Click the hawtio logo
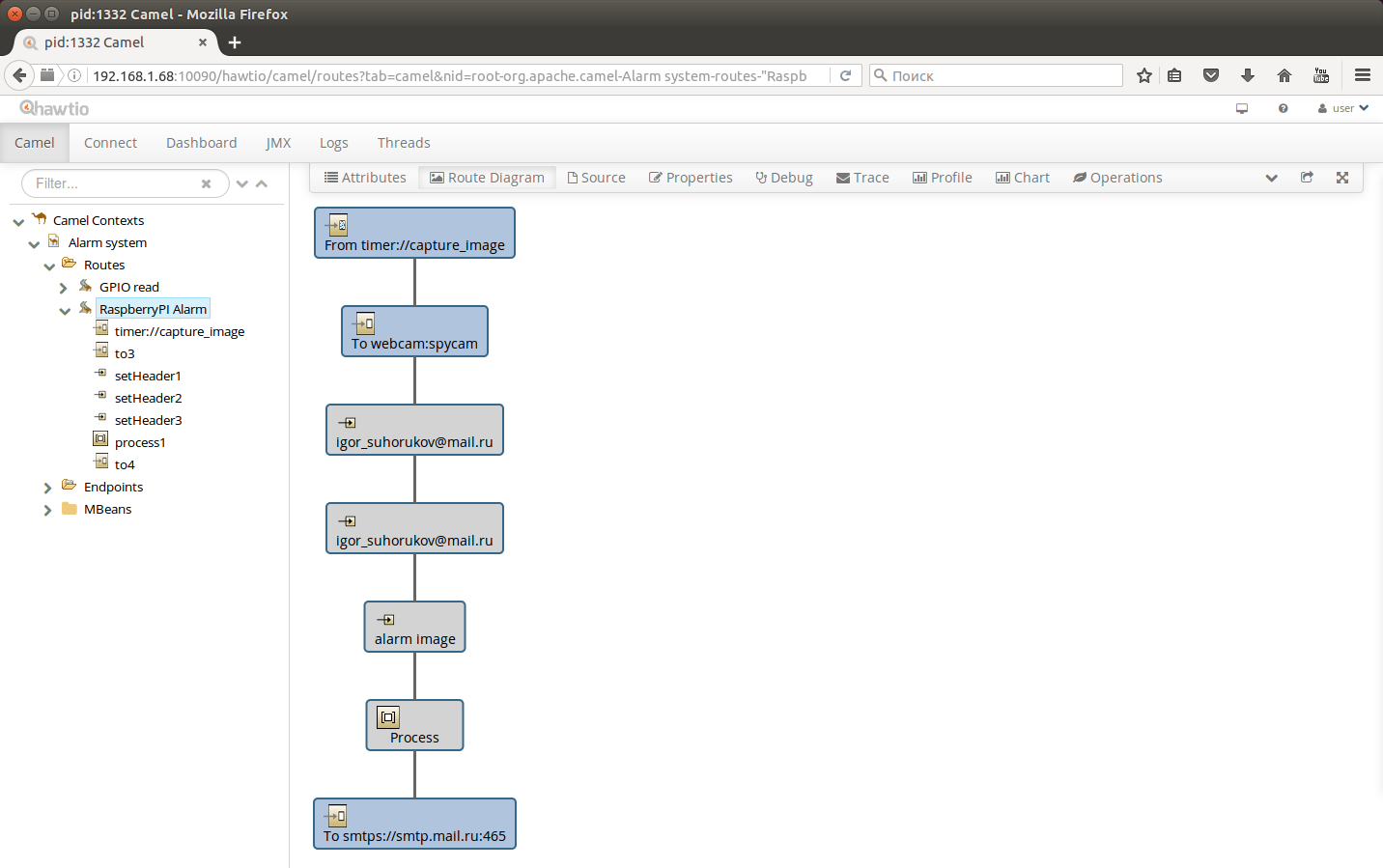This screenshot has width=1383, height=868. point(54,108)
